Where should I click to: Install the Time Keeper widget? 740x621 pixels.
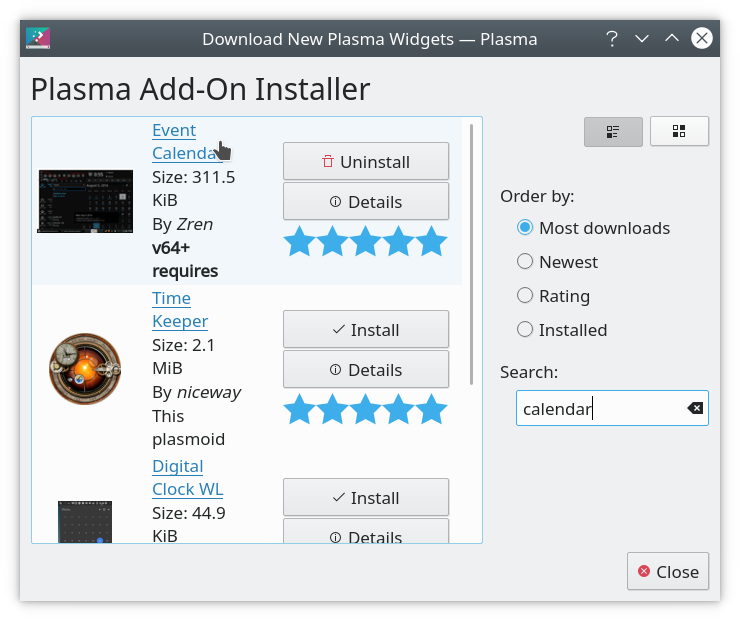click(x=365, y=329)
